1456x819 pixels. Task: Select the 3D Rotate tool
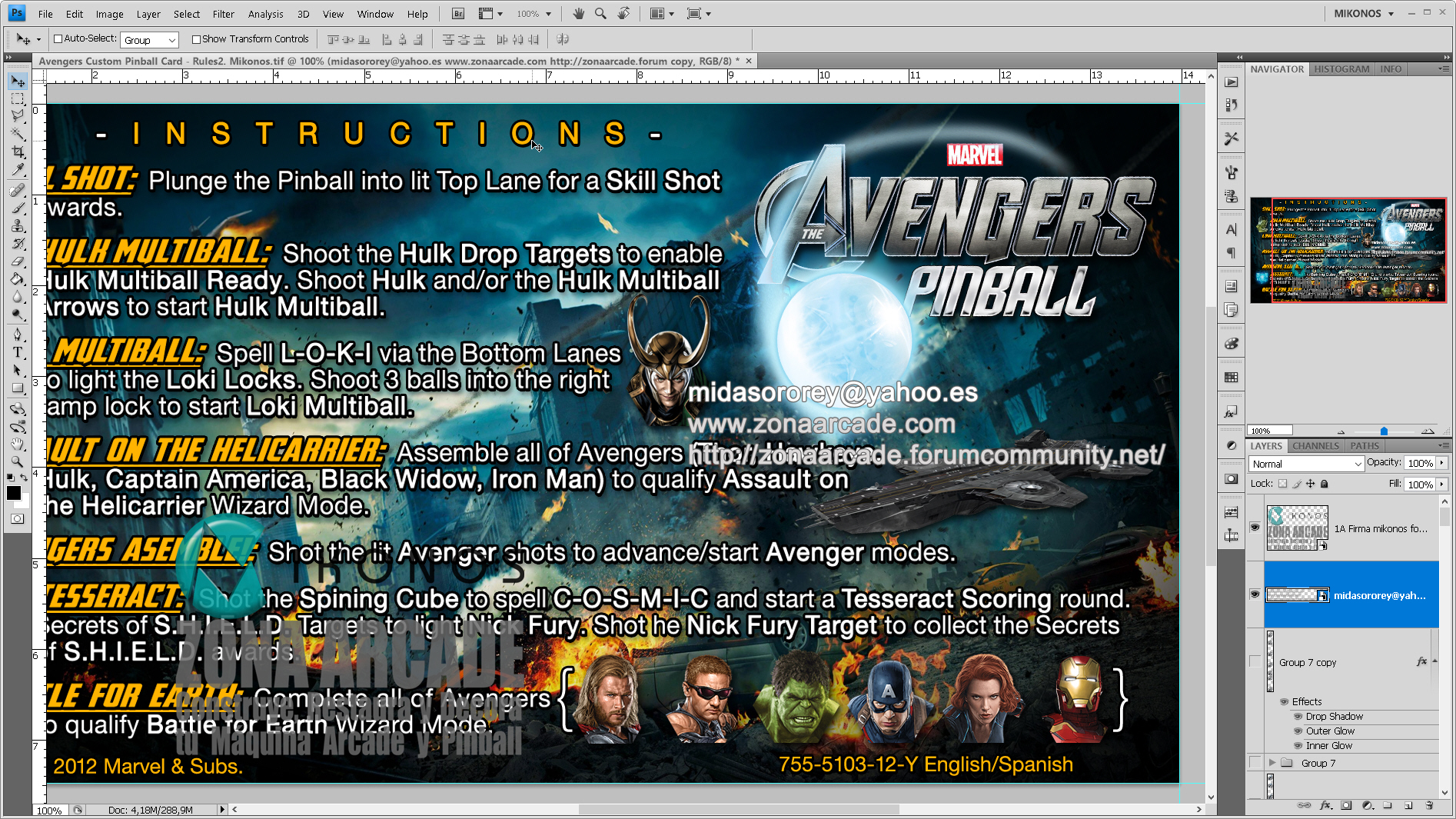(18, 408)
